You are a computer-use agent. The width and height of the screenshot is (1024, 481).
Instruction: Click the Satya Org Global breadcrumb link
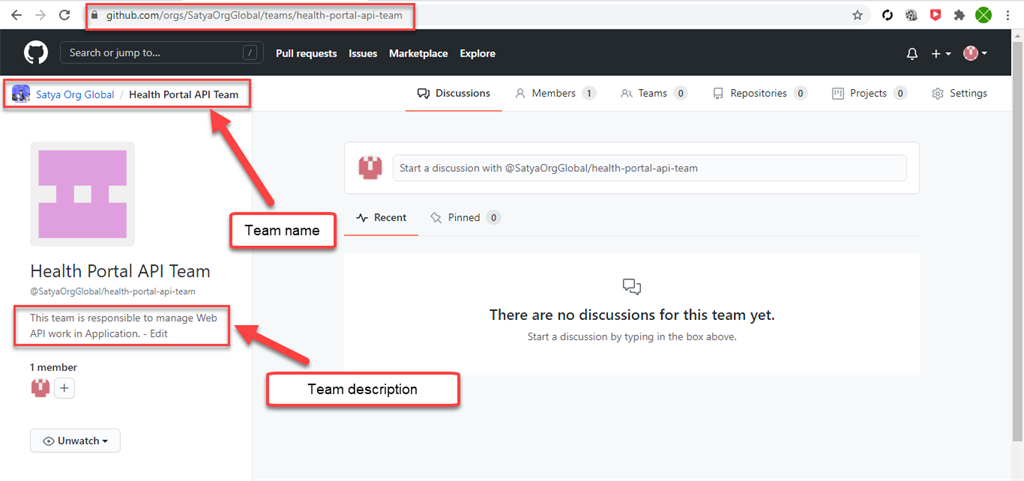(75, 95)
